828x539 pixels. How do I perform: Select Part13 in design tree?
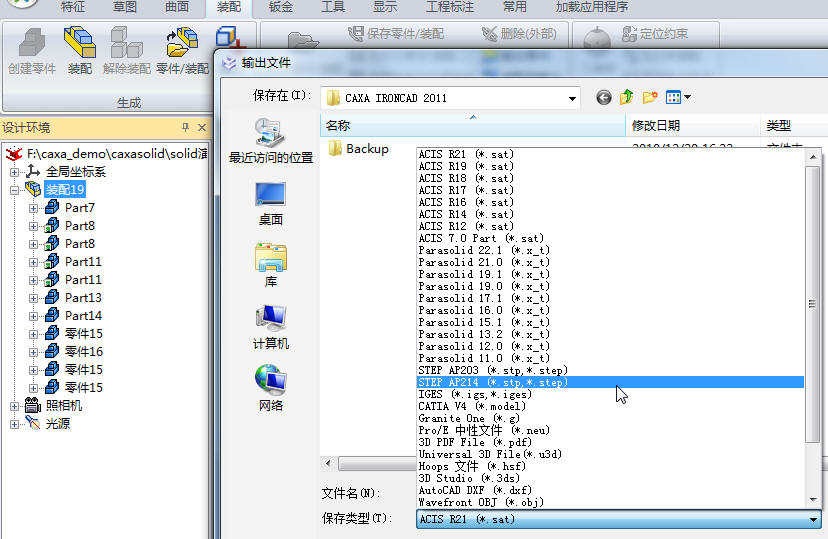click(x=83, y=297)
